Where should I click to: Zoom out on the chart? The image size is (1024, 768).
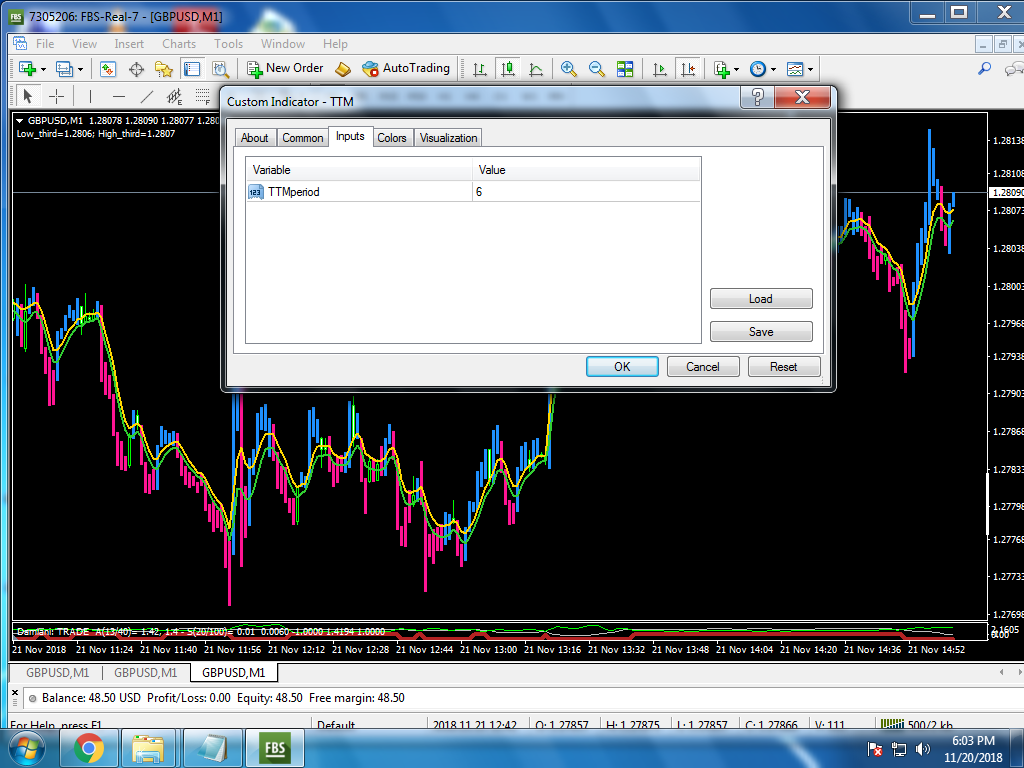click(596, 69)
